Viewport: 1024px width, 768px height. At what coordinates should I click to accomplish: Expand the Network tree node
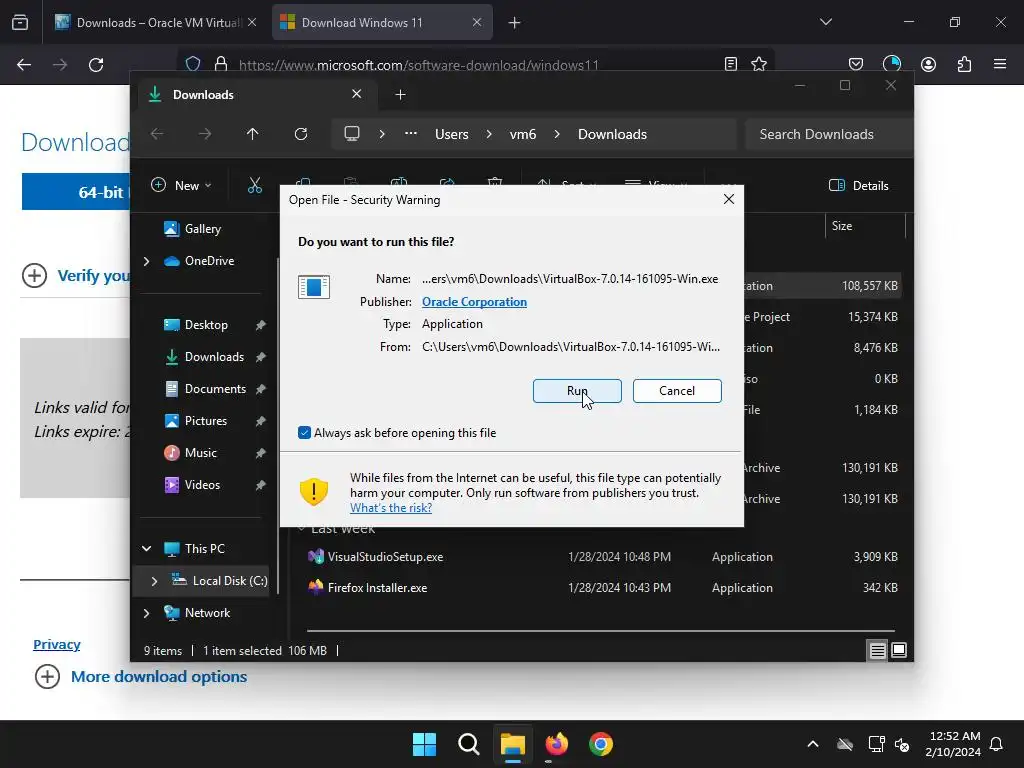coord(146,613)
